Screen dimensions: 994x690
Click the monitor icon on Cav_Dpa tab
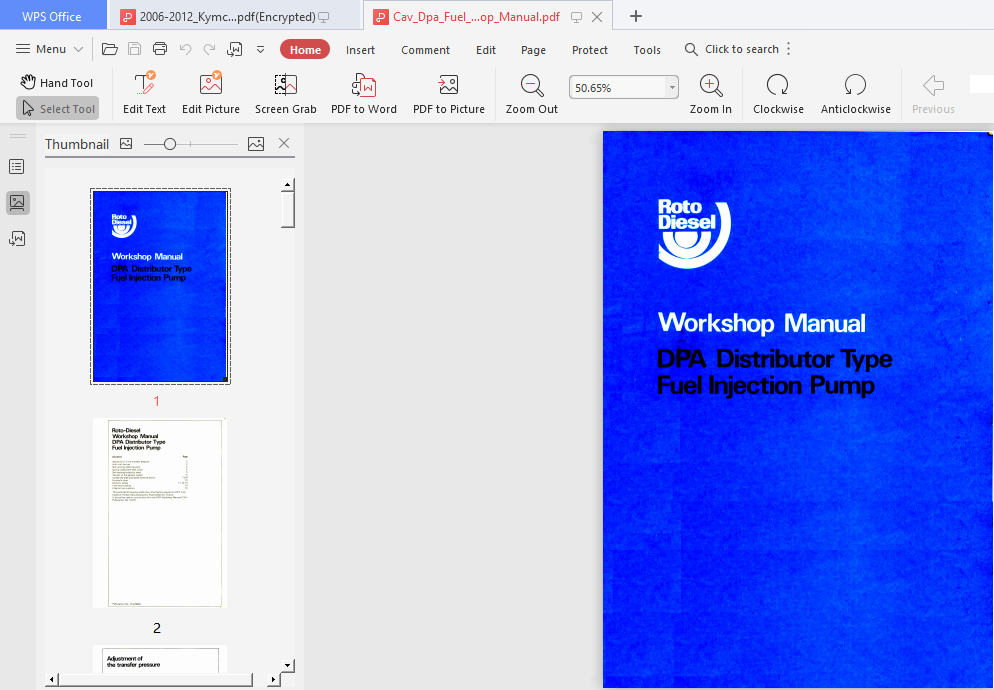pyautogui.click(x=576, y=17)
